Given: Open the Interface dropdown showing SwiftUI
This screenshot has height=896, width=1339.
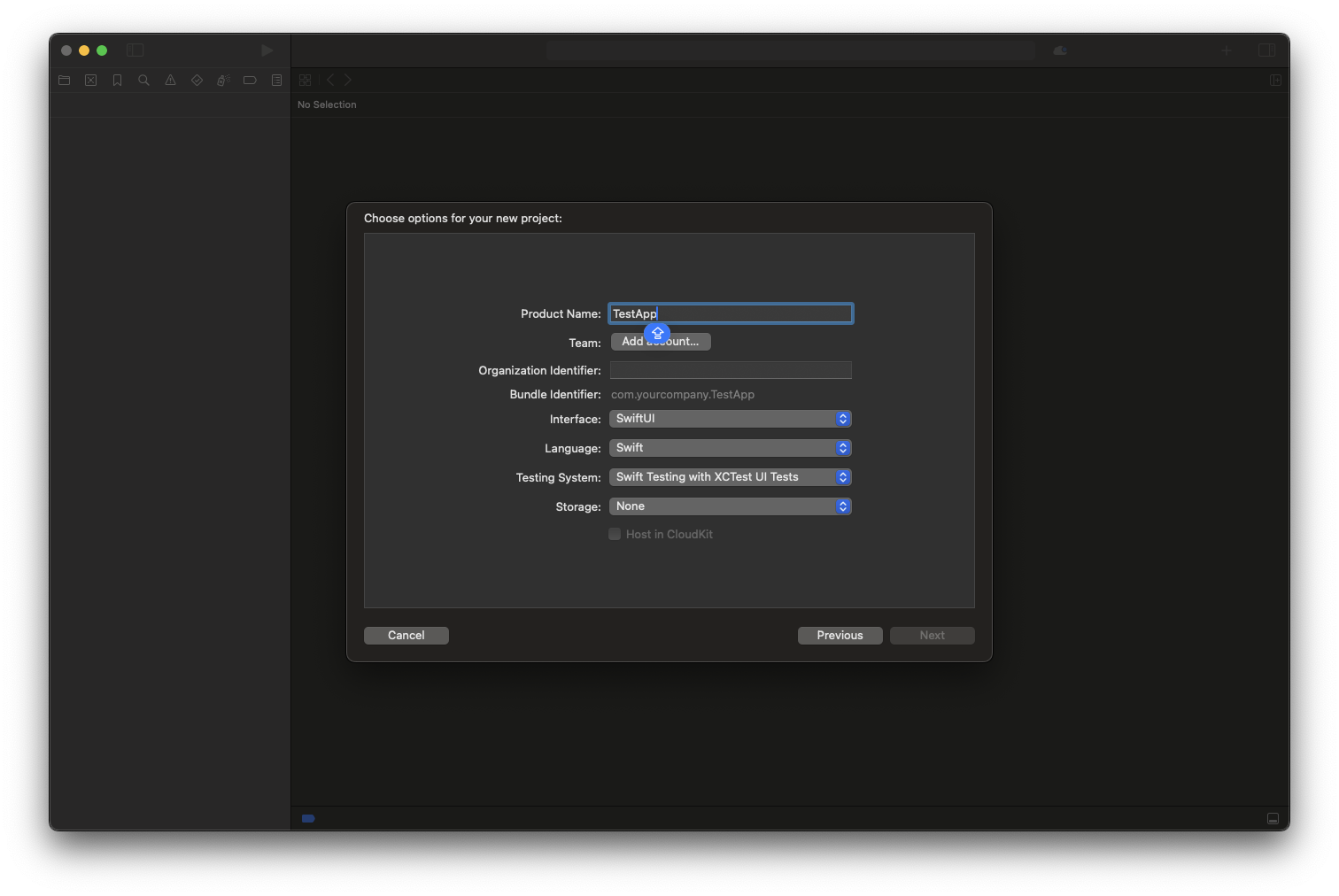Looking at the screenshot, I should (x=729, y=418).
